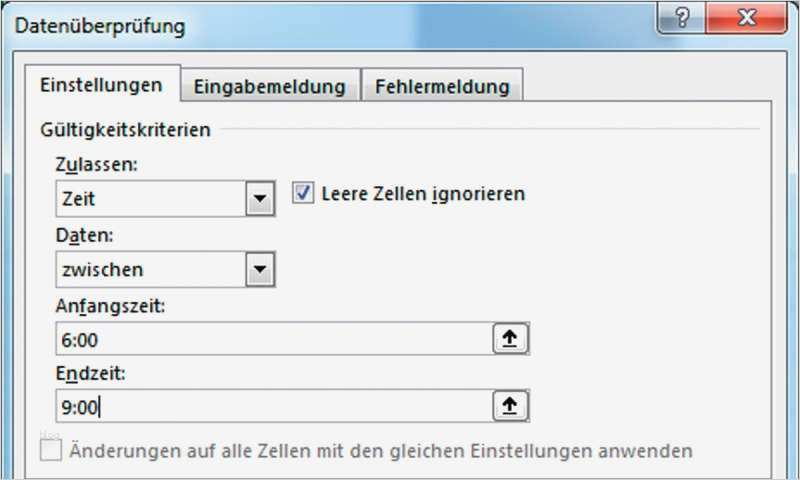Open the combo box showing 'Zeit'

point(150,199)
